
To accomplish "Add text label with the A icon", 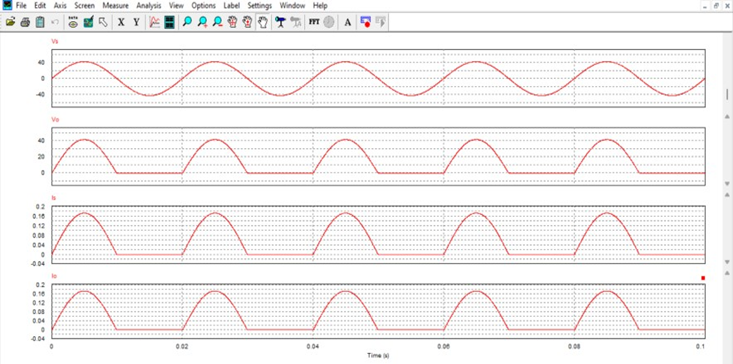I will click(x=347, y=22).
